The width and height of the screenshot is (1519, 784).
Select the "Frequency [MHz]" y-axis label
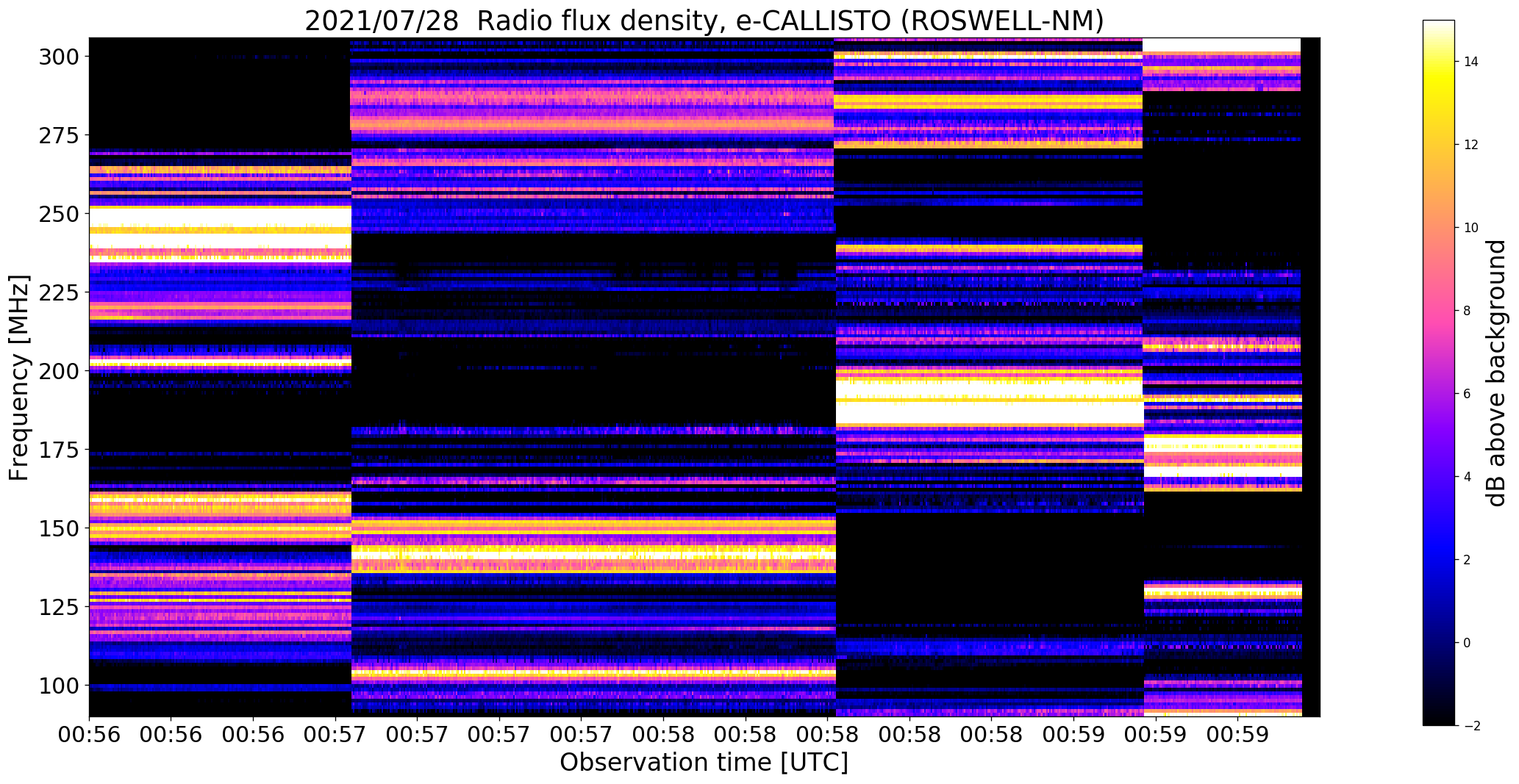click(x=19, y=378)
